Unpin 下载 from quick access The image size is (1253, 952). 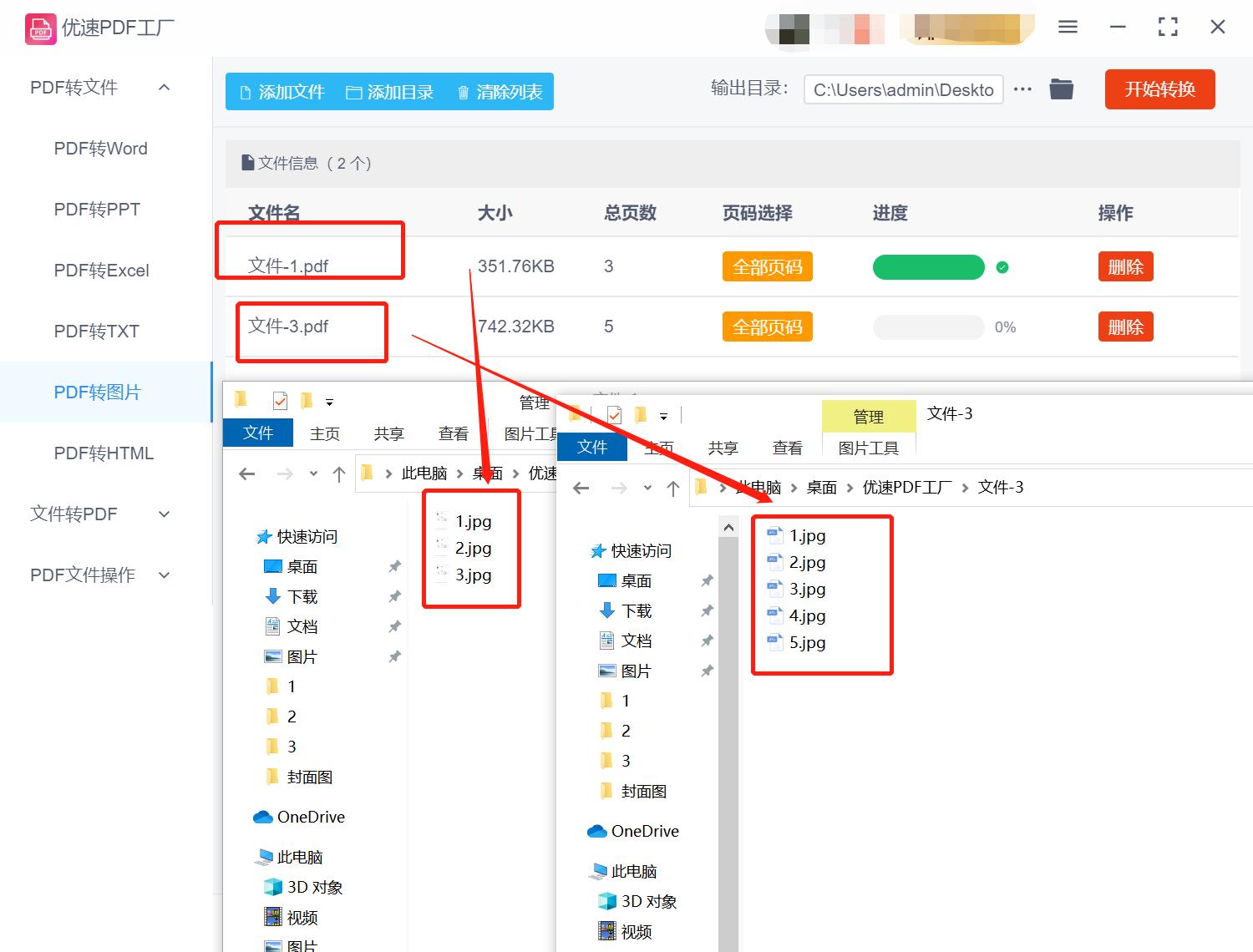click(394, 596)
